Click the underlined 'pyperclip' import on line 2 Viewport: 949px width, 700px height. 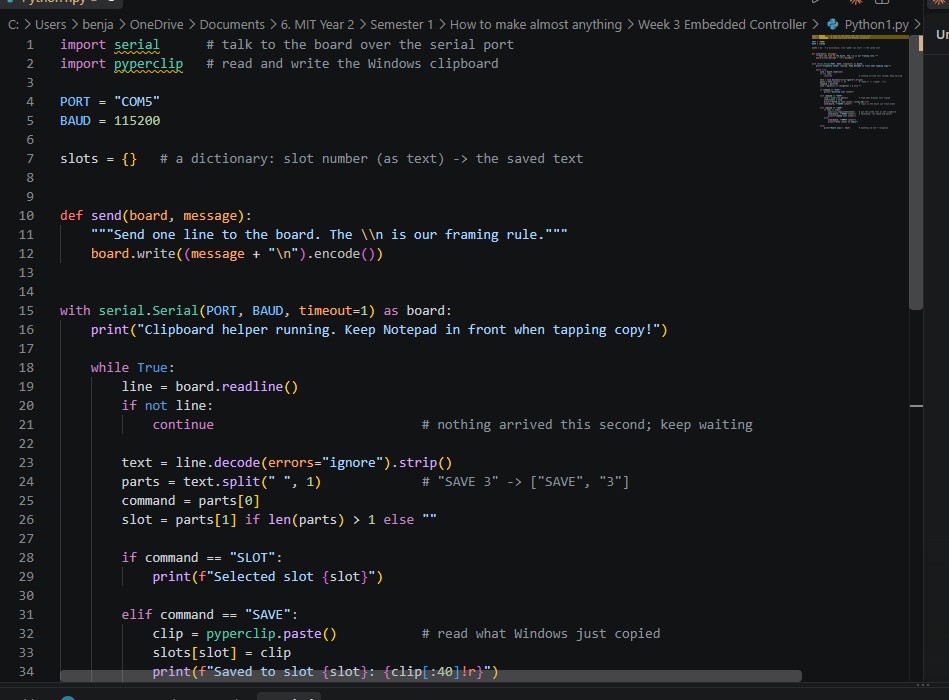click(148, 64)
